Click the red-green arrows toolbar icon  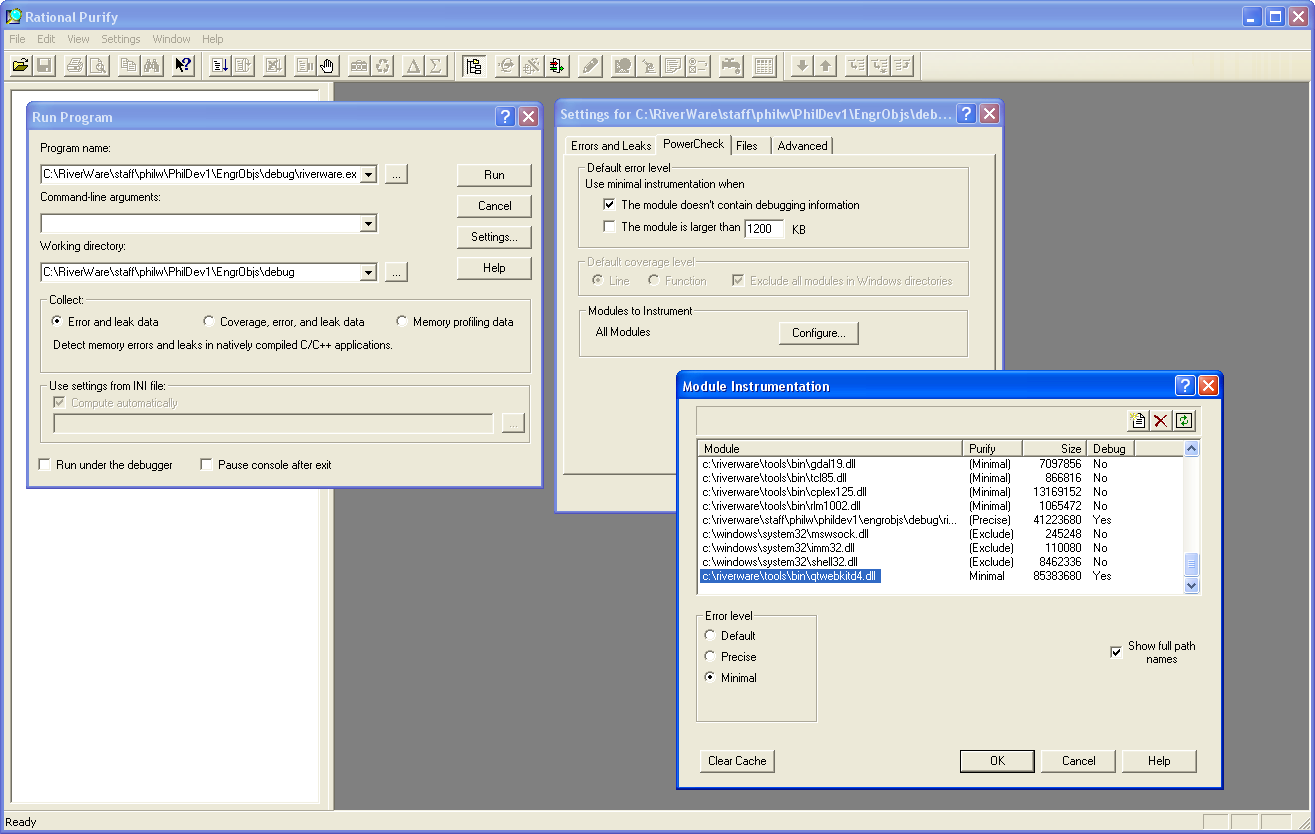coord(557,66)
